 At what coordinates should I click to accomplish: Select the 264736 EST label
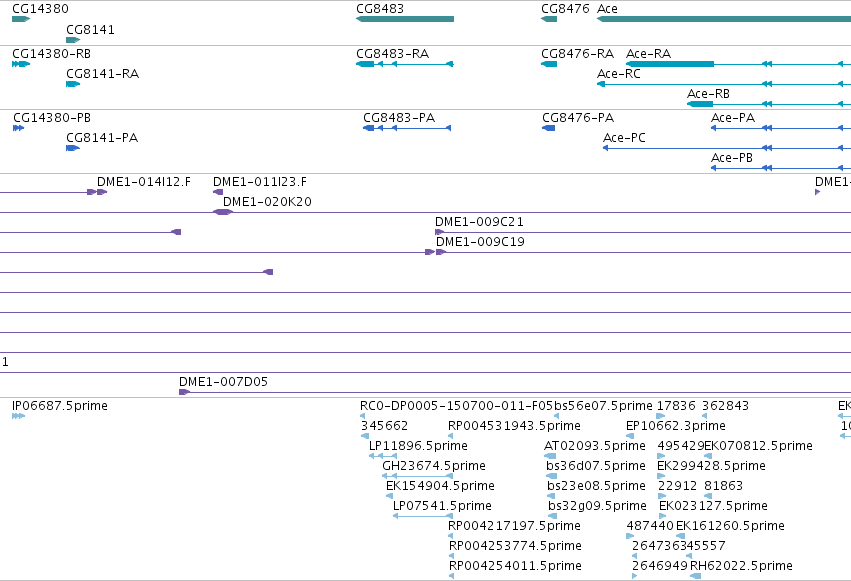(x=655, y=546)
